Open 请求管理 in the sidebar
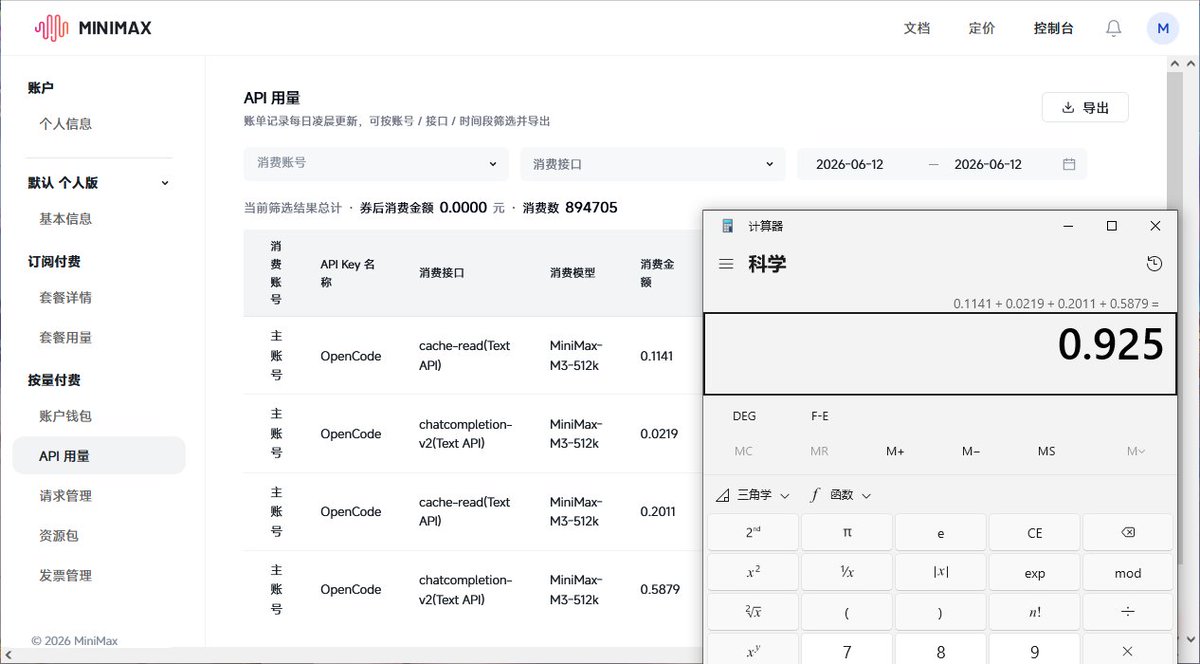1200x664 pixels. [x=66, y=496]
